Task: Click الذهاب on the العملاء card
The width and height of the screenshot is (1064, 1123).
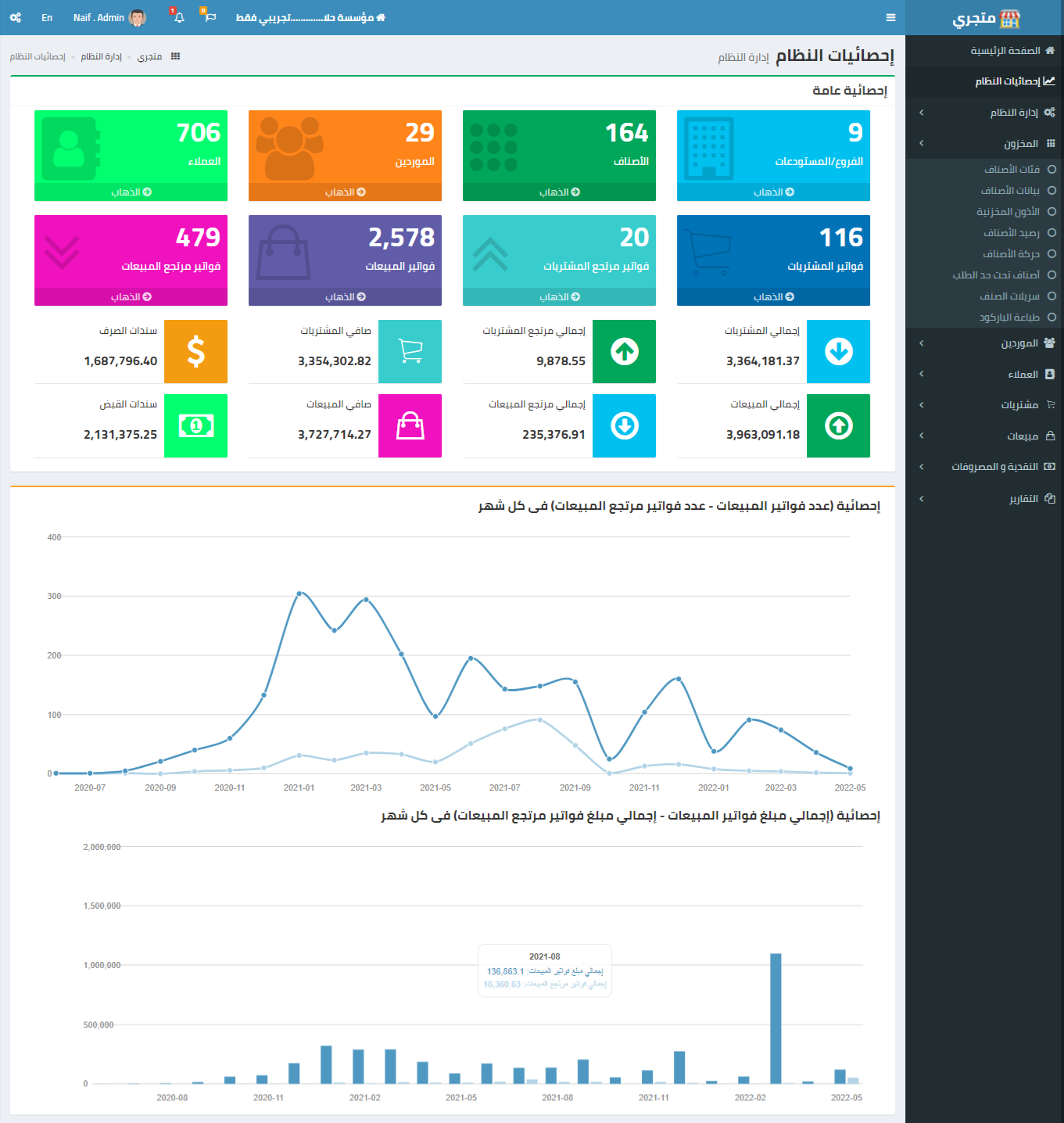Action: pyautogui.click(x=131, y=192)
